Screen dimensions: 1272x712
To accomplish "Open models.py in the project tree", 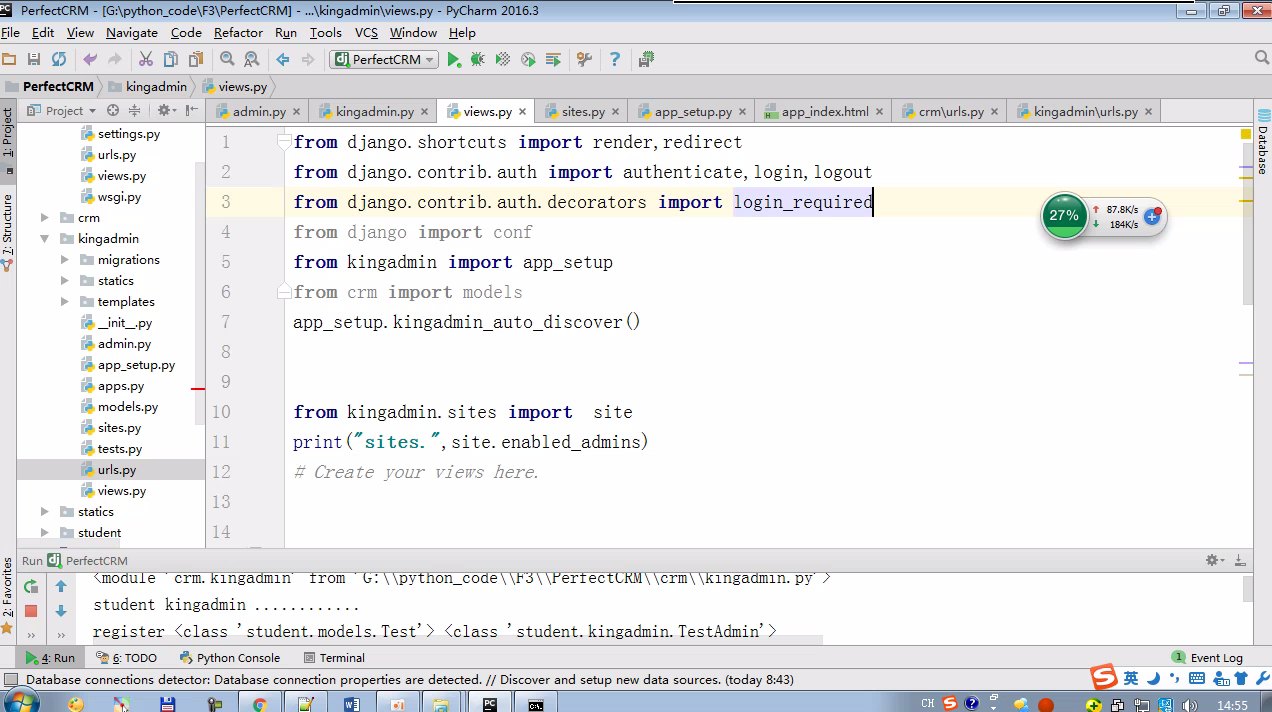I will [127, 407].
